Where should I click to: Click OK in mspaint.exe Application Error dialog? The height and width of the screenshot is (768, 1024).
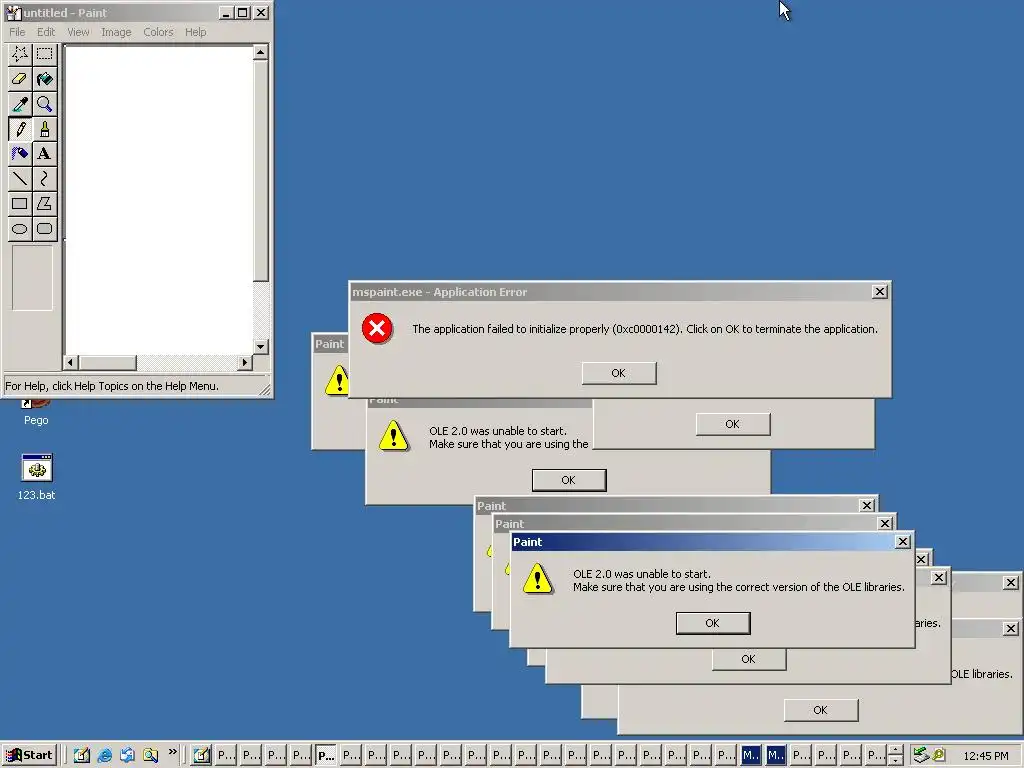pyautogui.click(x=618, y=373)
